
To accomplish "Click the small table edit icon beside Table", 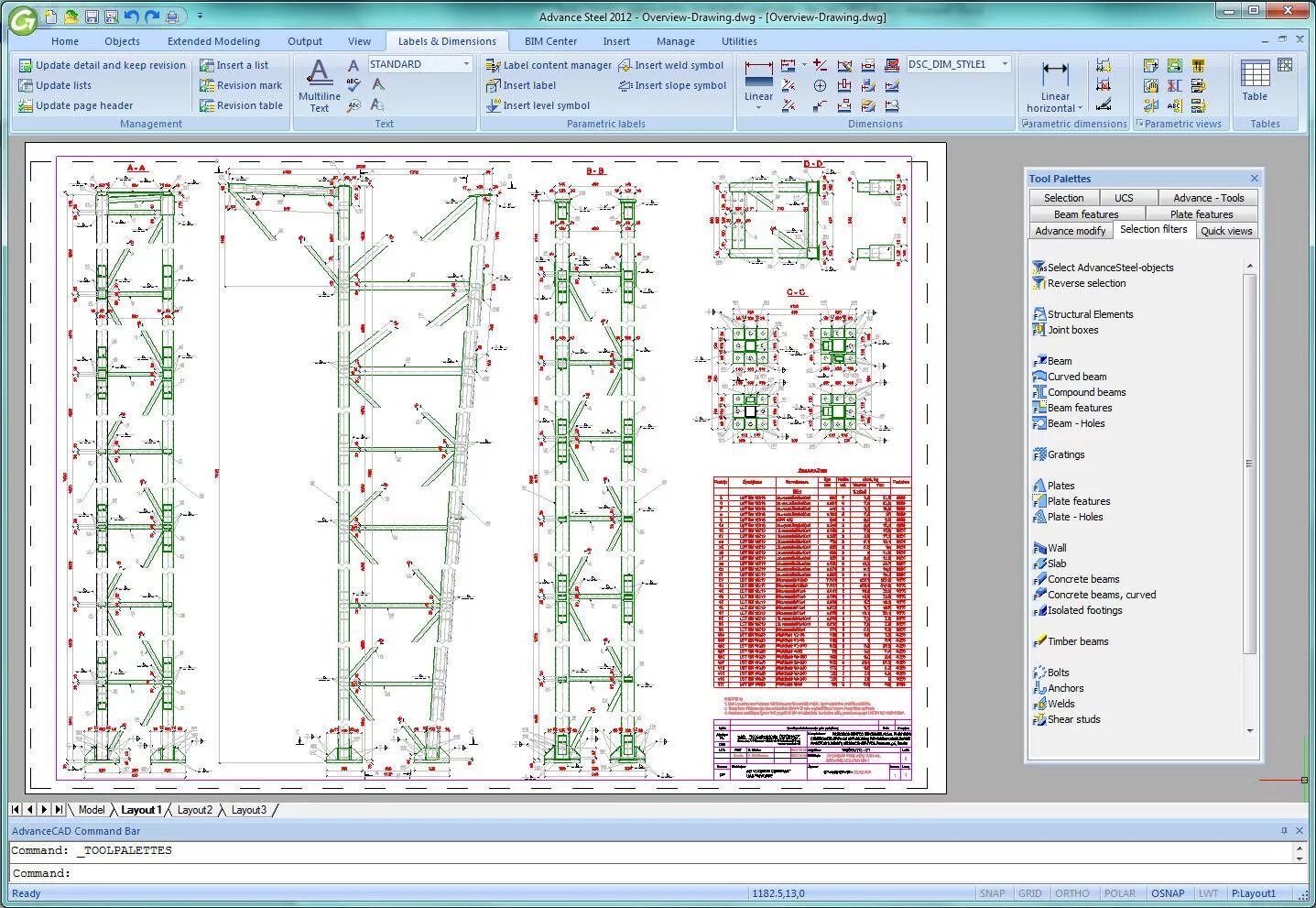I will click(x=1285, y=65).
